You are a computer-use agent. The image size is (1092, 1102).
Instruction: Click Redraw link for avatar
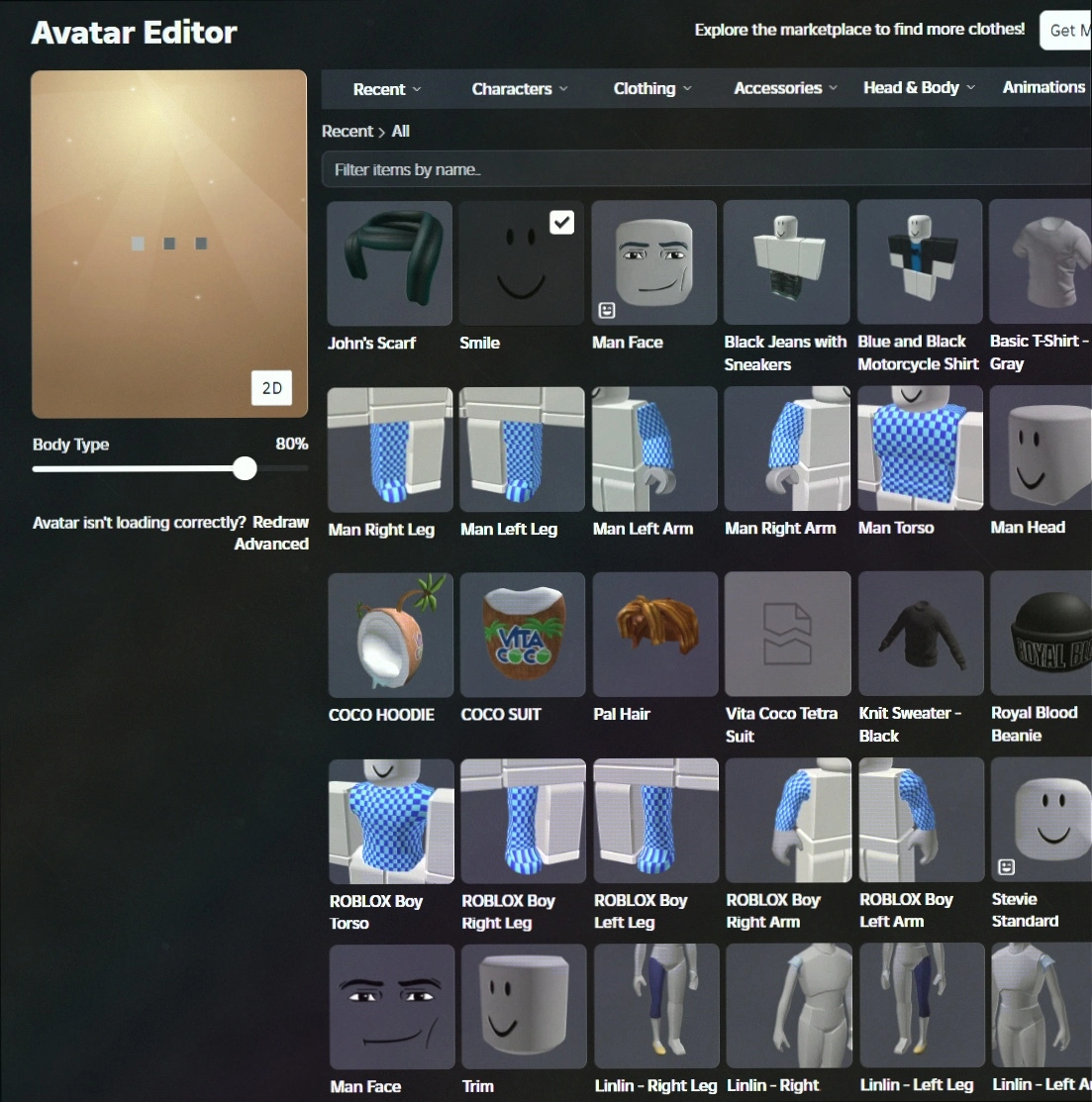280,522
